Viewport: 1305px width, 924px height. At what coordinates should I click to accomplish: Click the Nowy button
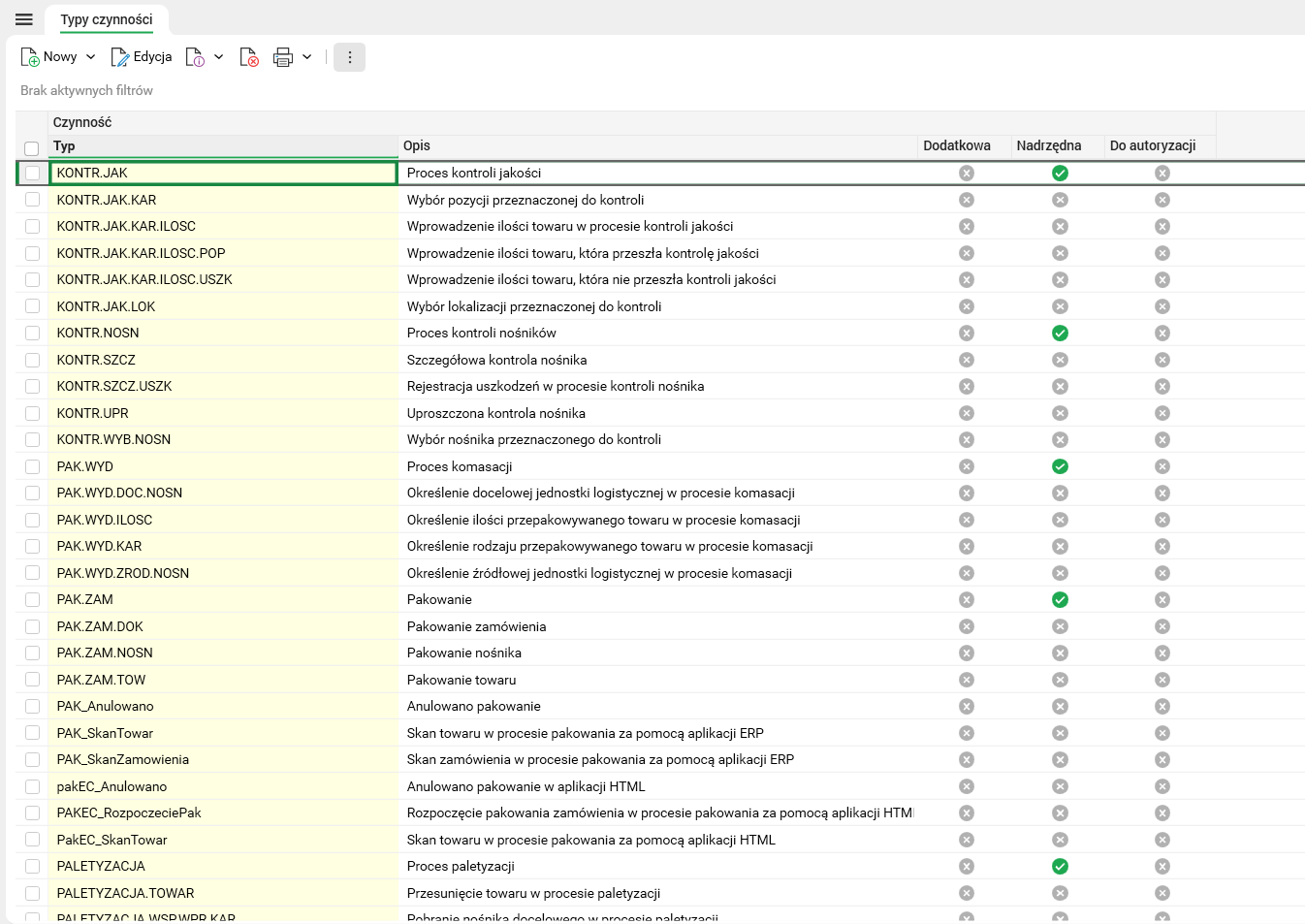49,57
